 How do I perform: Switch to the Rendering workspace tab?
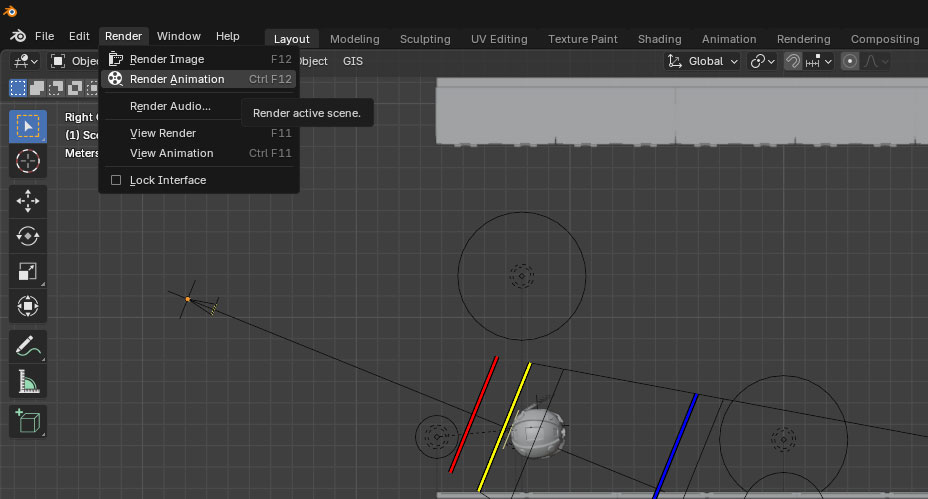(x=803, y=39)
